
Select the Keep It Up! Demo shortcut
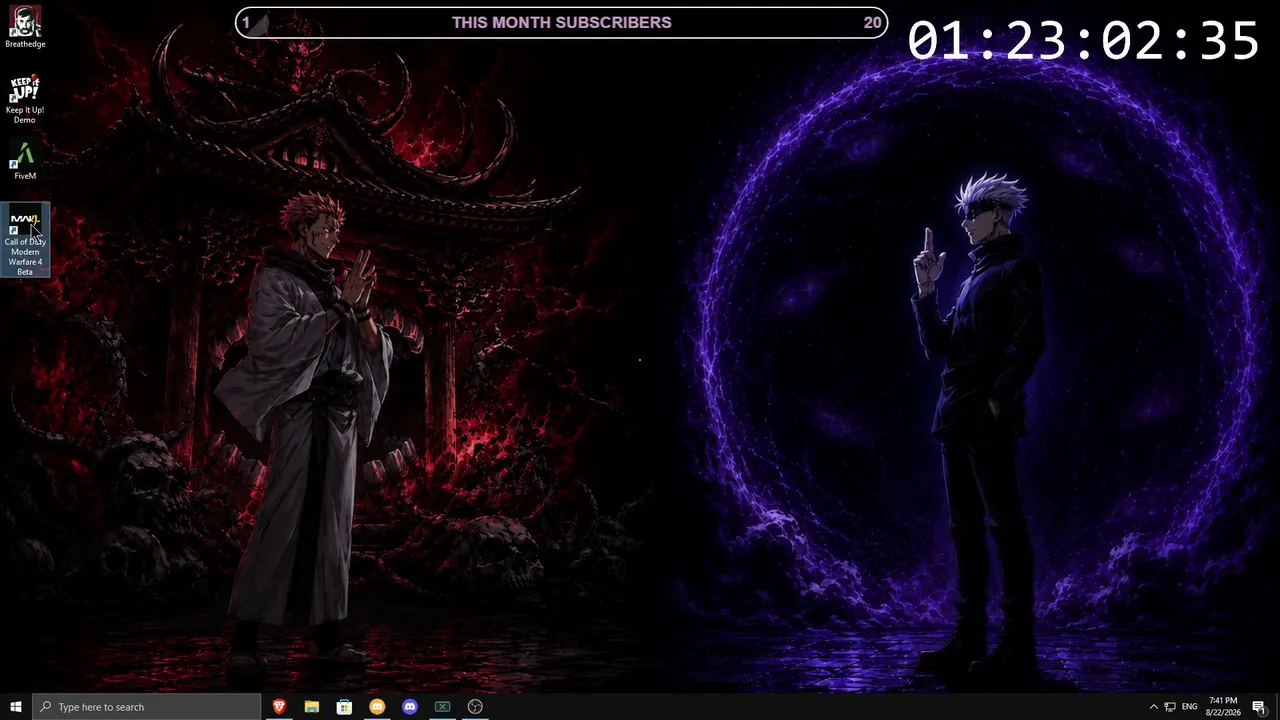pyautogui.click(x=25, y=99)
